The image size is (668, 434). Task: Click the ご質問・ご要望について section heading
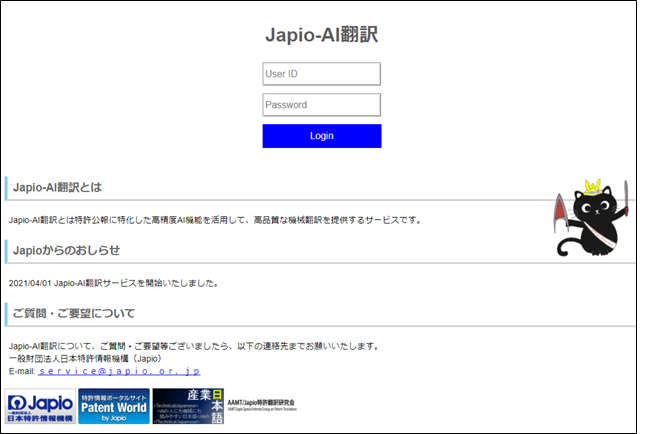click(74, 313)
